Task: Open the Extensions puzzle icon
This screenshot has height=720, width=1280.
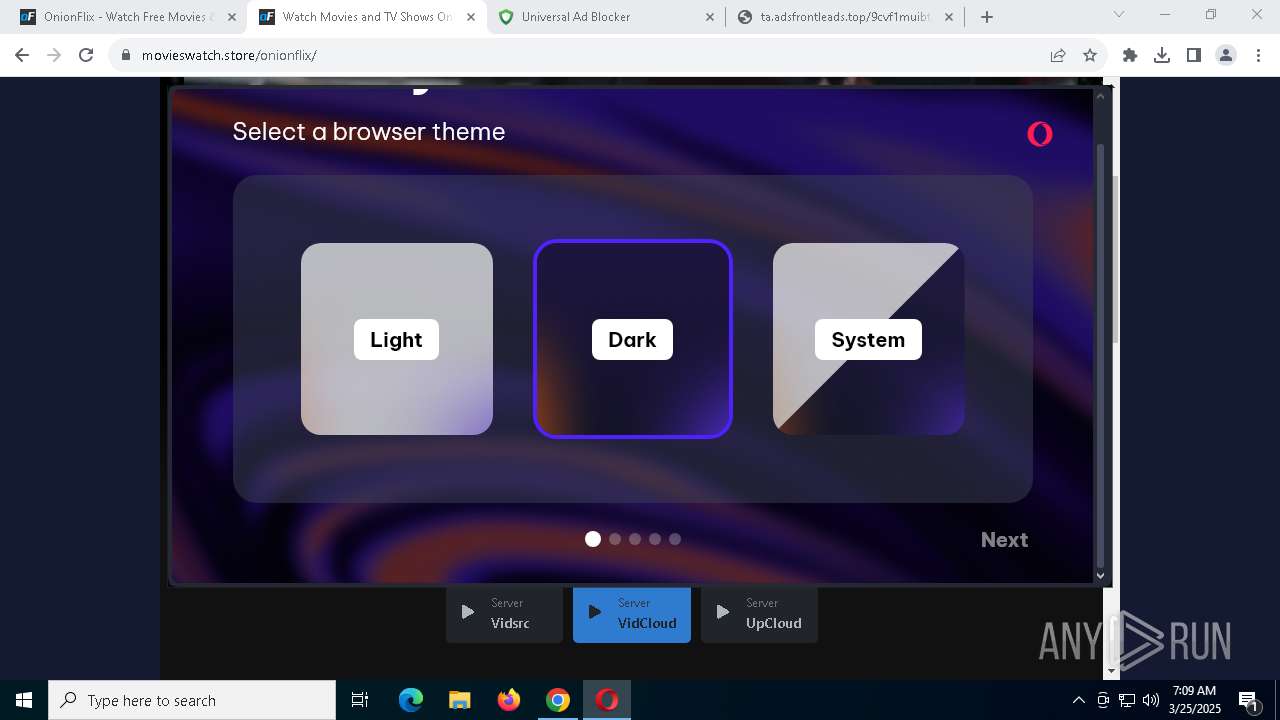Action: click(1130, 55)
